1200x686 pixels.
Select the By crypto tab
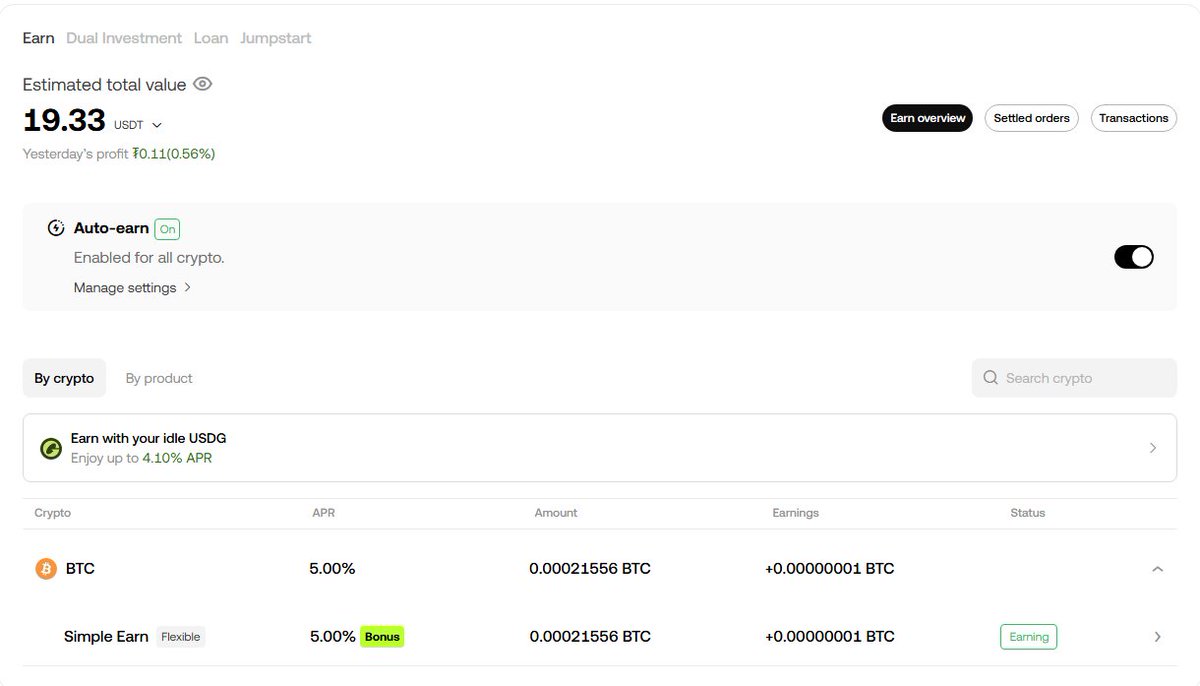tap(64, 378)
